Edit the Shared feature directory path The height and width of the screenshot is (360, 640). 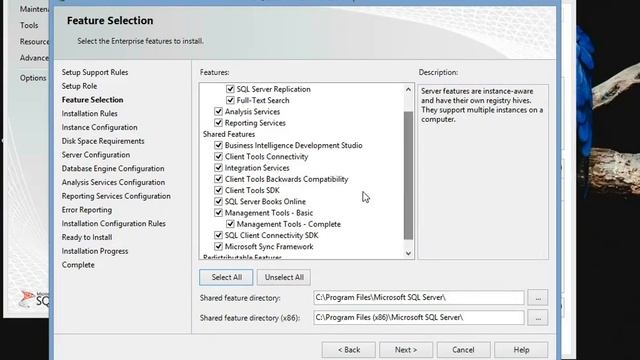click(x=419, y=298)
